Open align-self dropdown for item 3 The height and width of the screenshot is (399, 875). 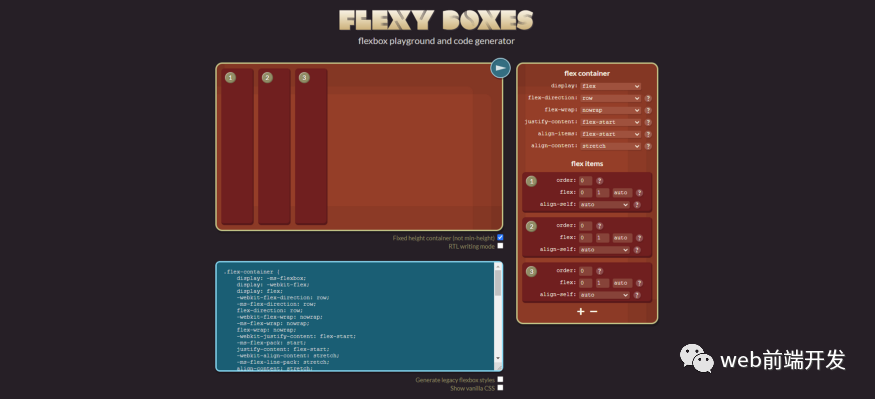click(604, 295)
